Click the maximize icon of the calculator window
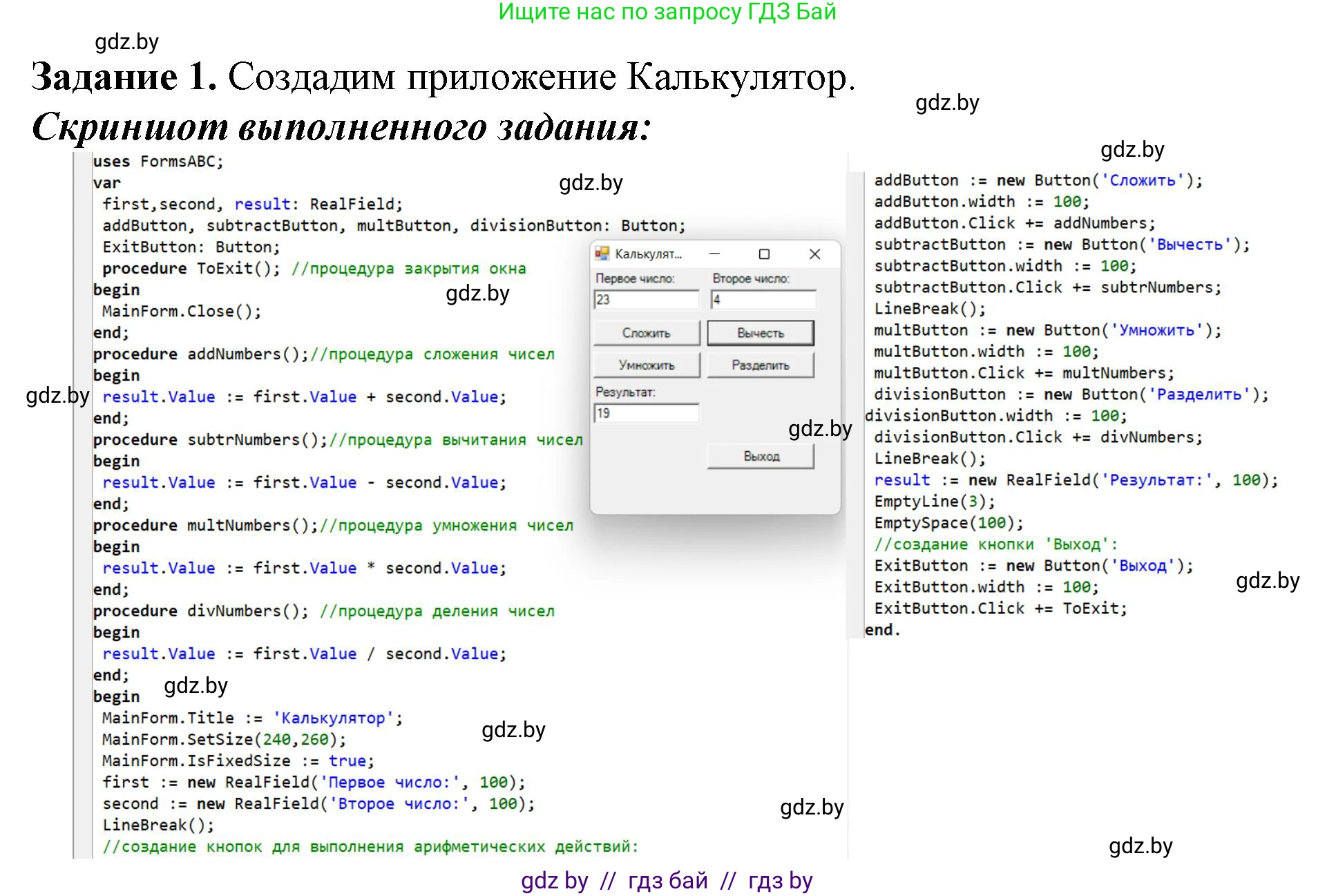 [763, 254]
